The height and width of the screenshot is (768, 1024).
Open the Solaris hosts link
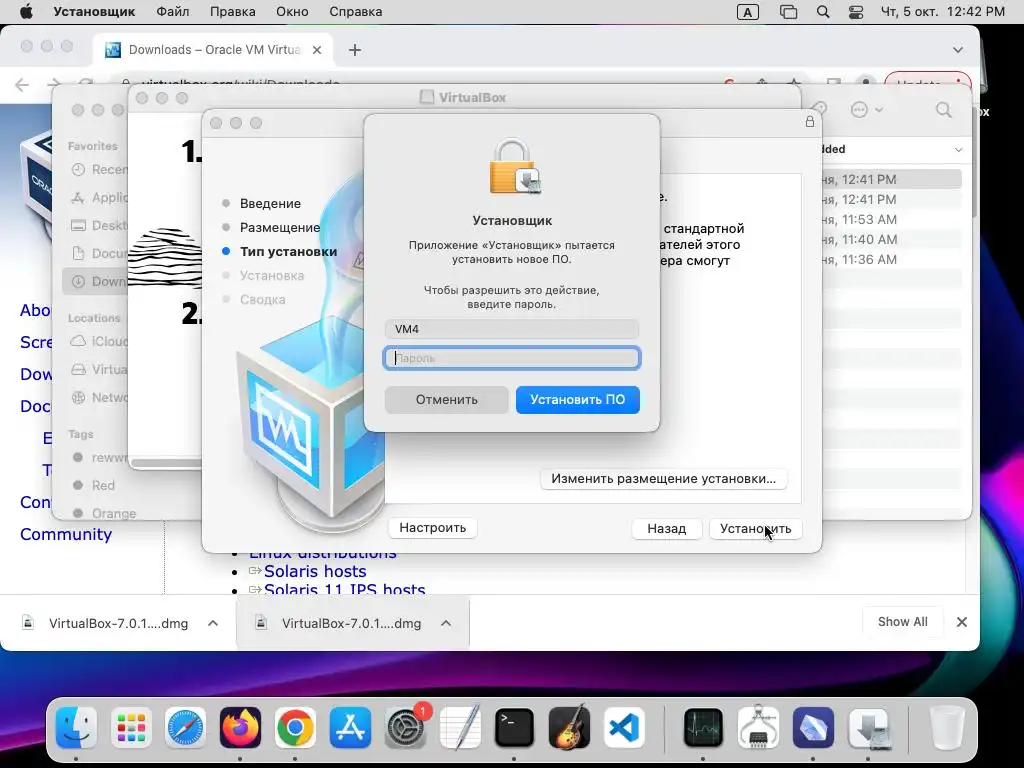click(315, 571)
